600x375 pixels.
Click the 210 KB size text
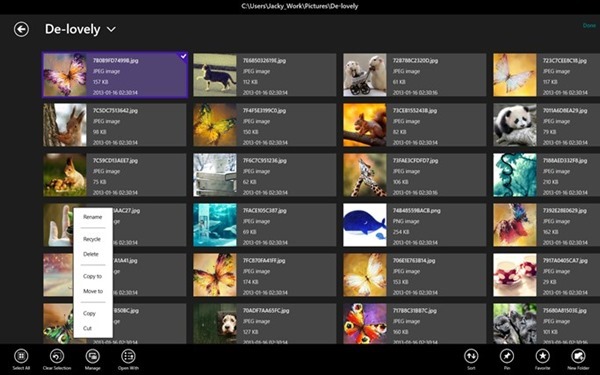tap(550, 182)
